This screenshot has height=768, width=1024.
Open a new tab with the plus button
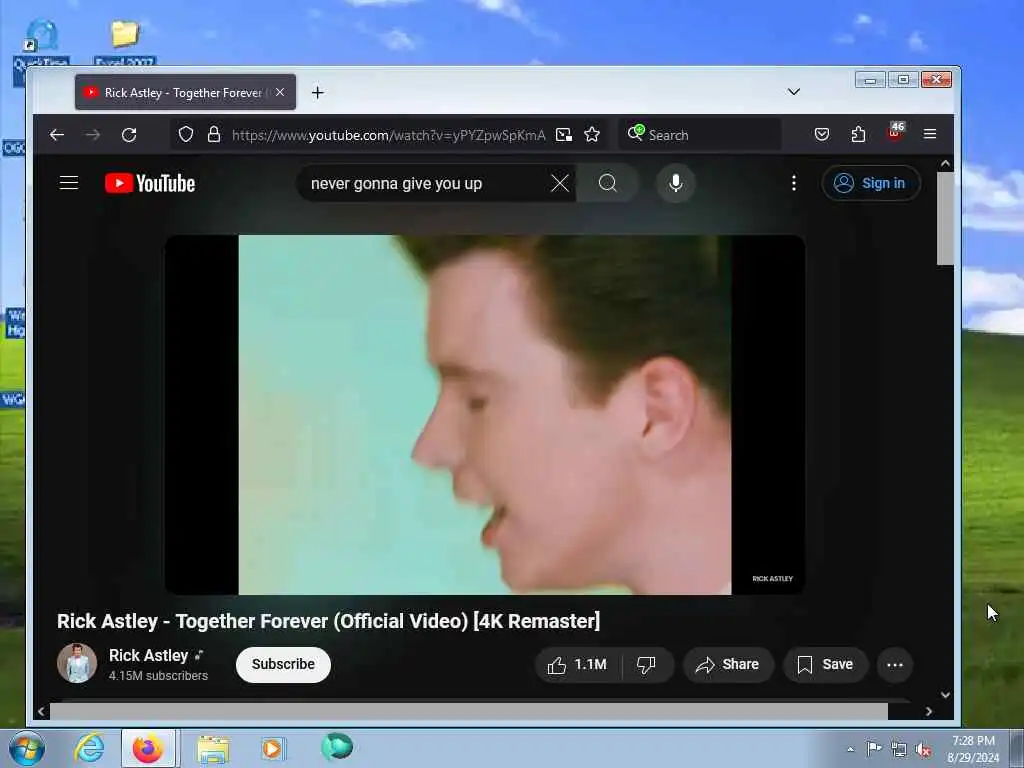(317, 93)
